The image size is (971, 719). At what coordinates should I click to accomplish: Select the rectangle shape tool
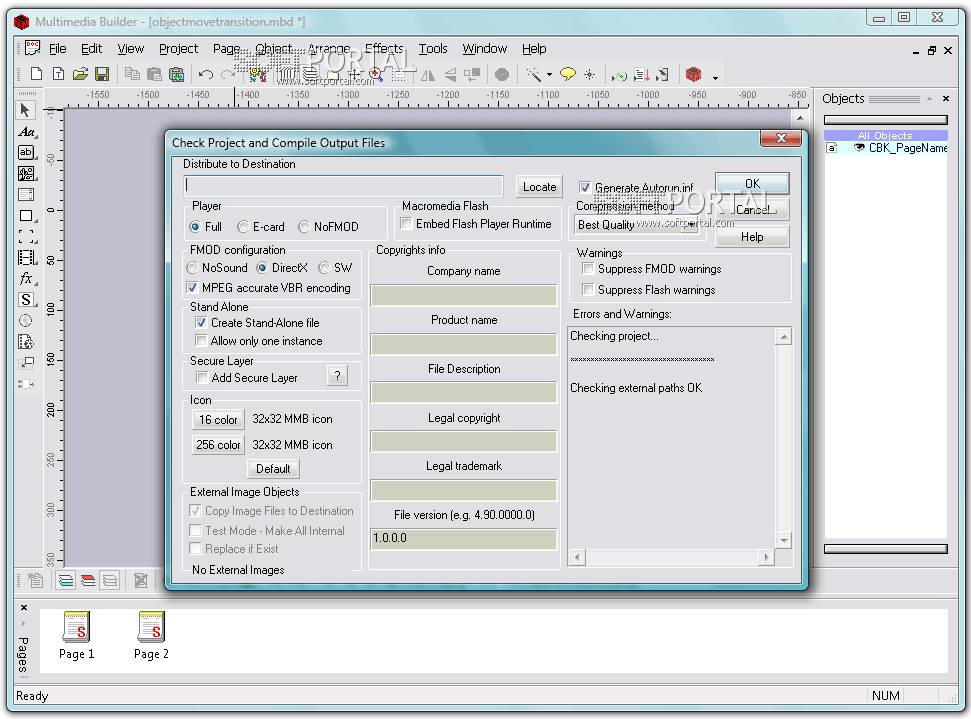[26, 216]
